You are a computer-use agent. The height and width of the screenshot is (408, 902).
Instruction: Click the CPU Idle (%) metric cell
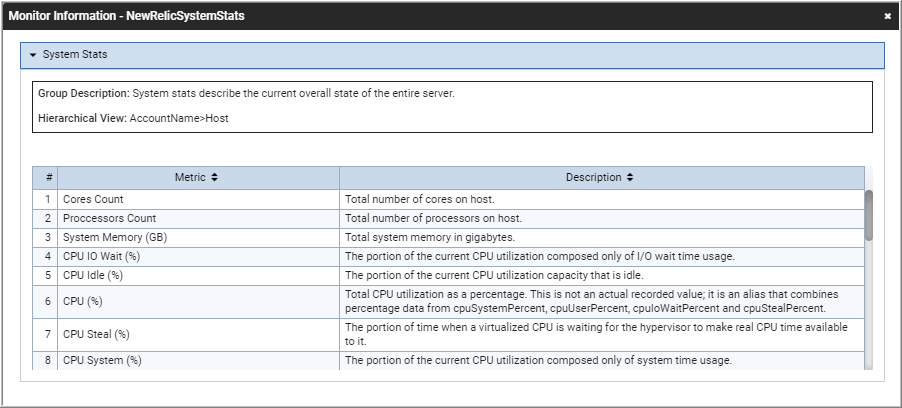click(x=198, y=275)
